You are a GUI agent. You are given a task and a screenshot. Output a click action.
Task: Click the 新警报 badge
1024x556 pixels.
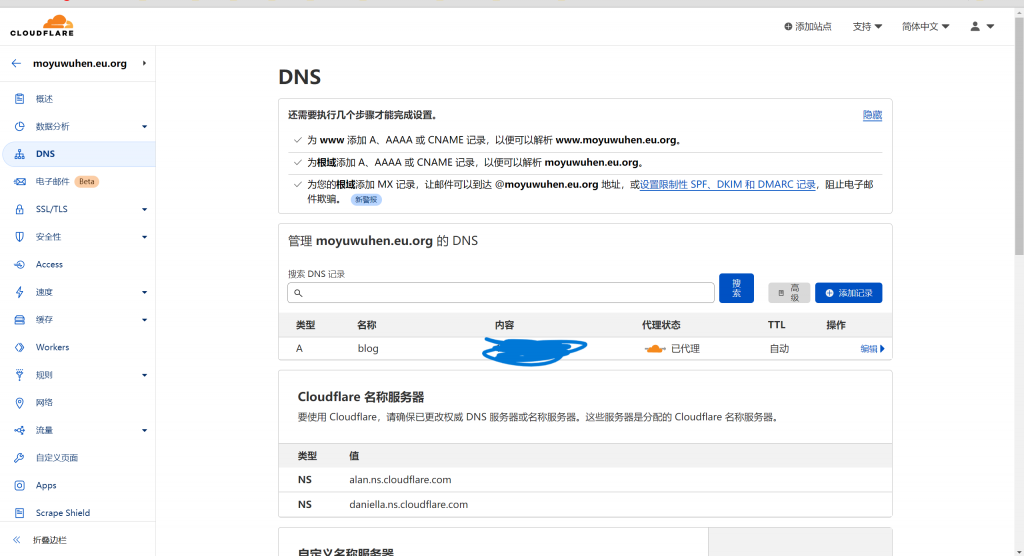[366, 199]
